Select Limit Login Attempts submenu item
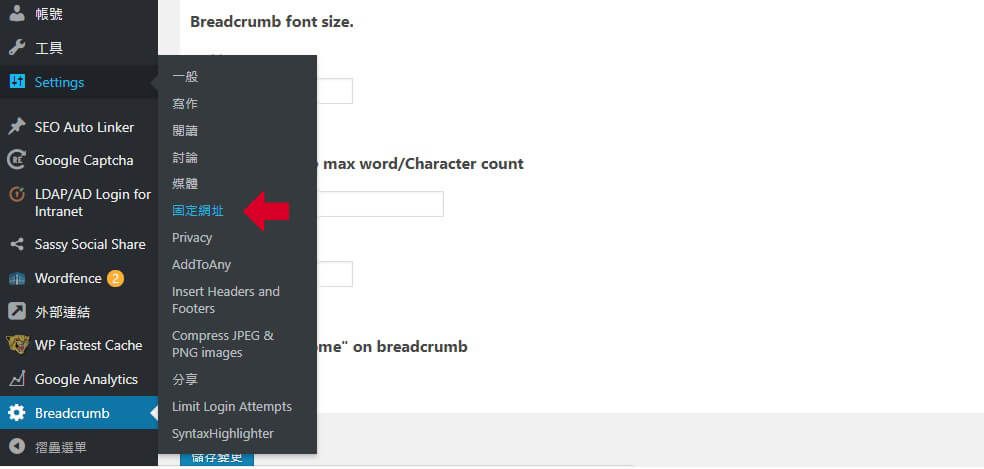 click(232, 406)
